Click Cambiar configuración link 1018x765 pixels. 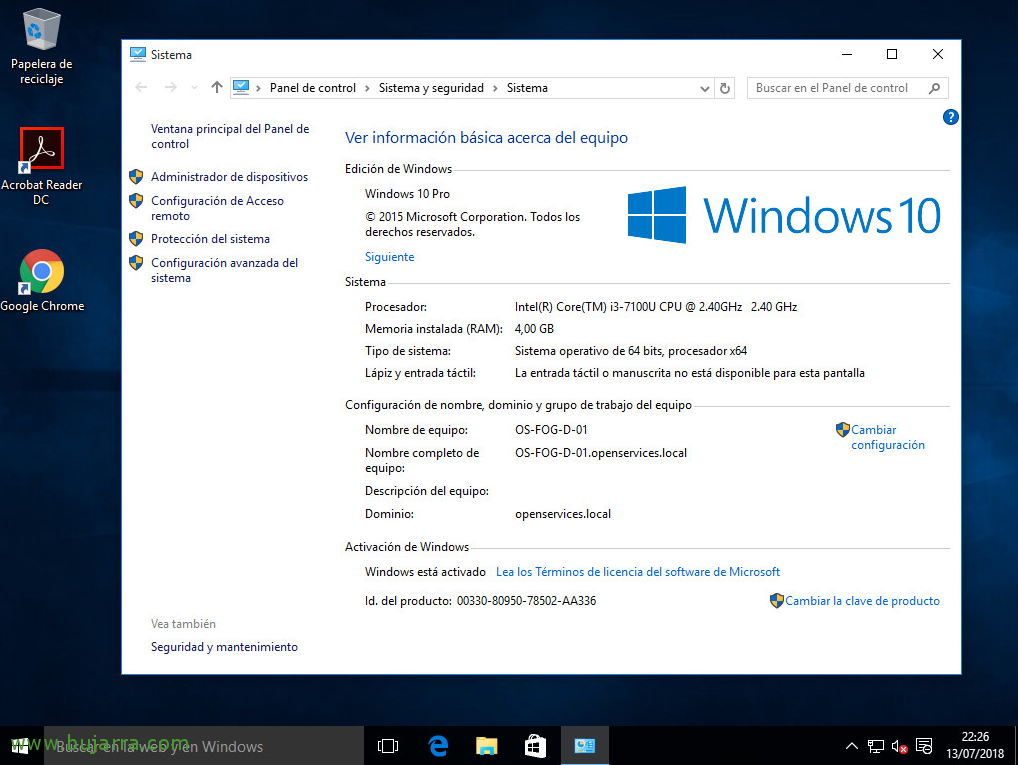[x=888, y=437]
